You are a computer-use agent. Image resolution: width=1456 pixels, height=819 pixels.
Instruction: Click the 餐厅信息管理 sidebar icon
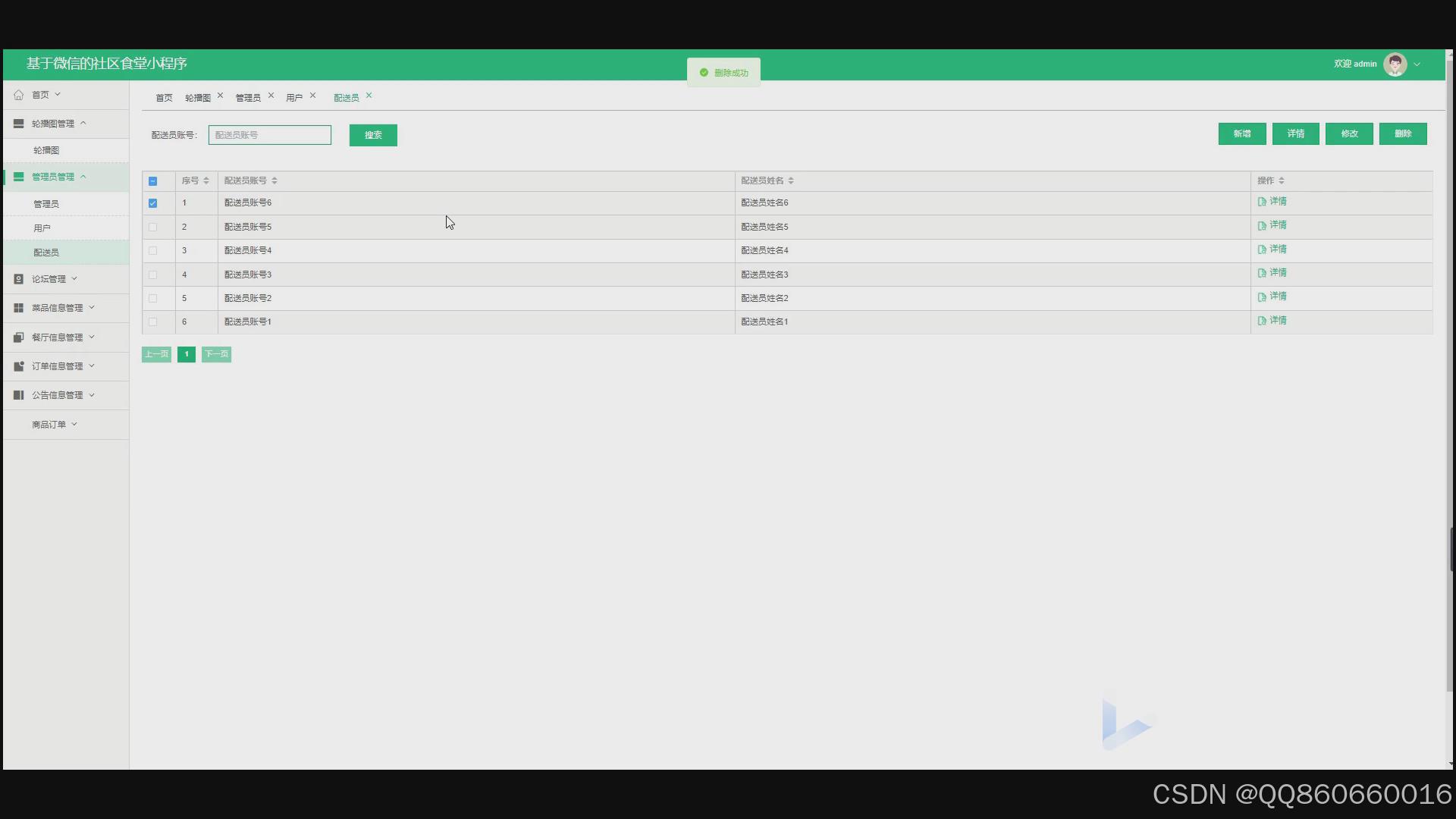[x=19, y=337]
